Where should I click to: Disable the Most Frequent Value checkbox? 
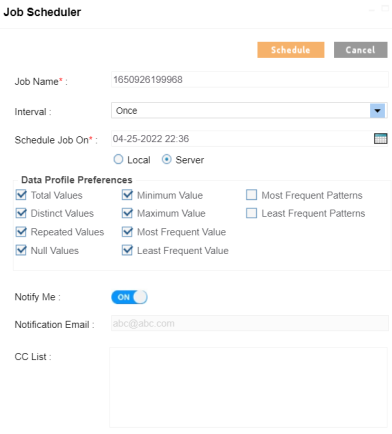pyautogui.click(x=127, y=232)
